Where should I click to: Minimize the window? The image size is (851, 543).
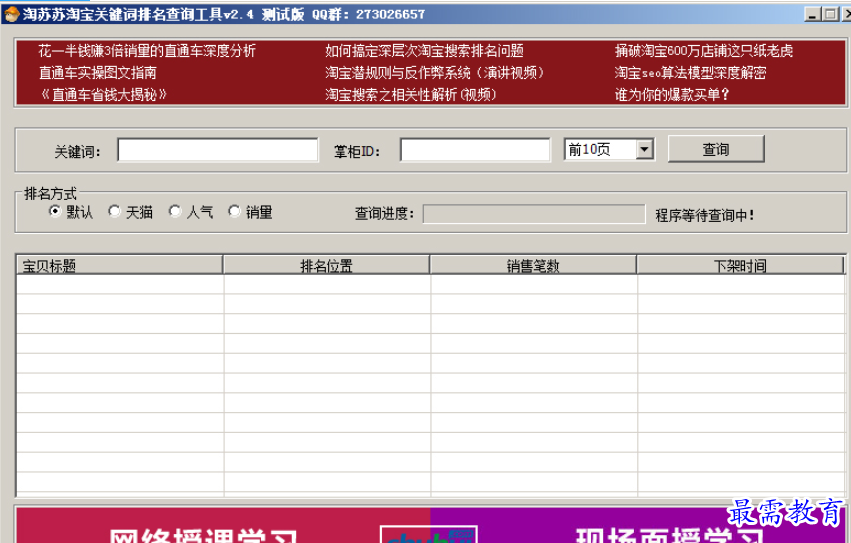[x=812, y=15]
